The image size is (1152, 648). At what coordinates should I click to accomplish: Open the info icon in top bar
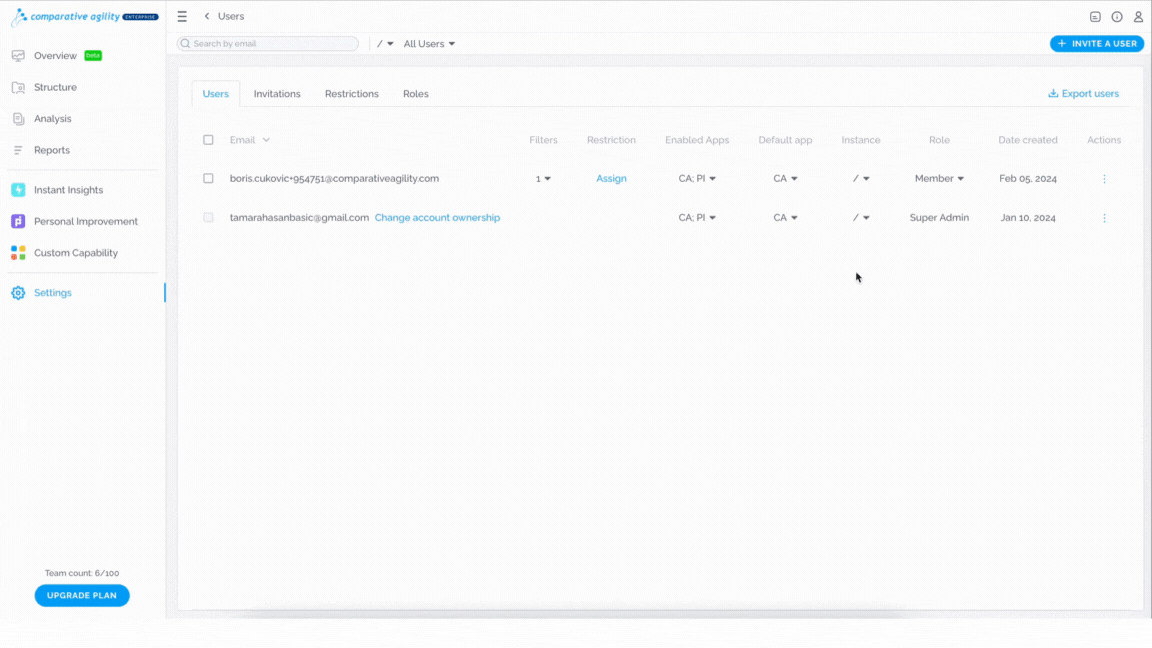(x=1117, y=16)
